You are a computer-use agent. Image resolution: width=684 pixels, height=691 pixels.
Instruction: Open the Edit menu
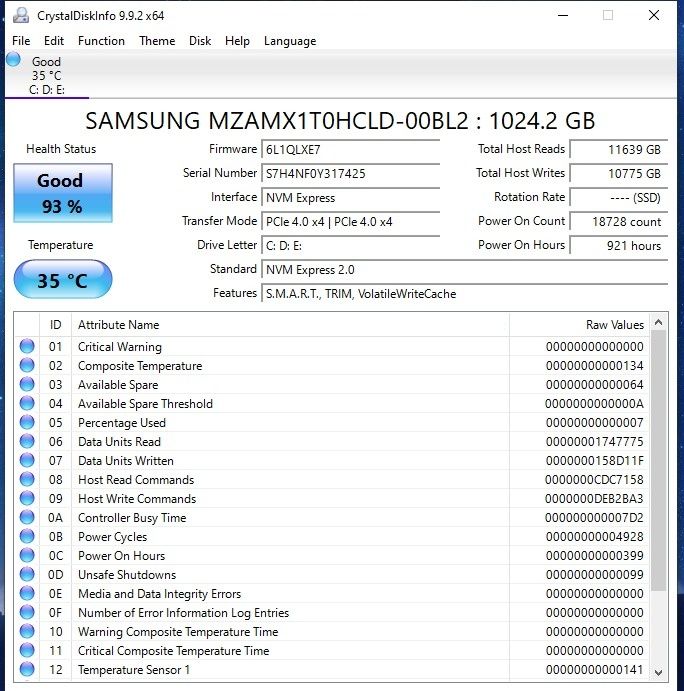[54, 41]
